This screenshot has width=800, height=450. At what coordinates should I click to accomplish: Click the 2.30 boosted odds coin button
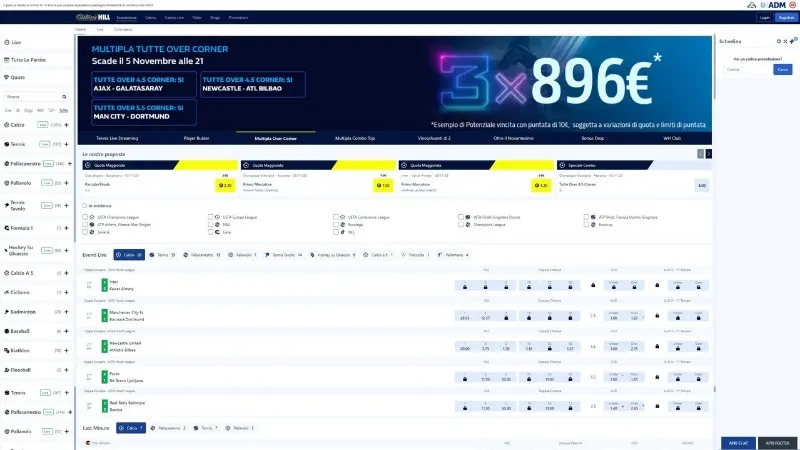(225, 185)
